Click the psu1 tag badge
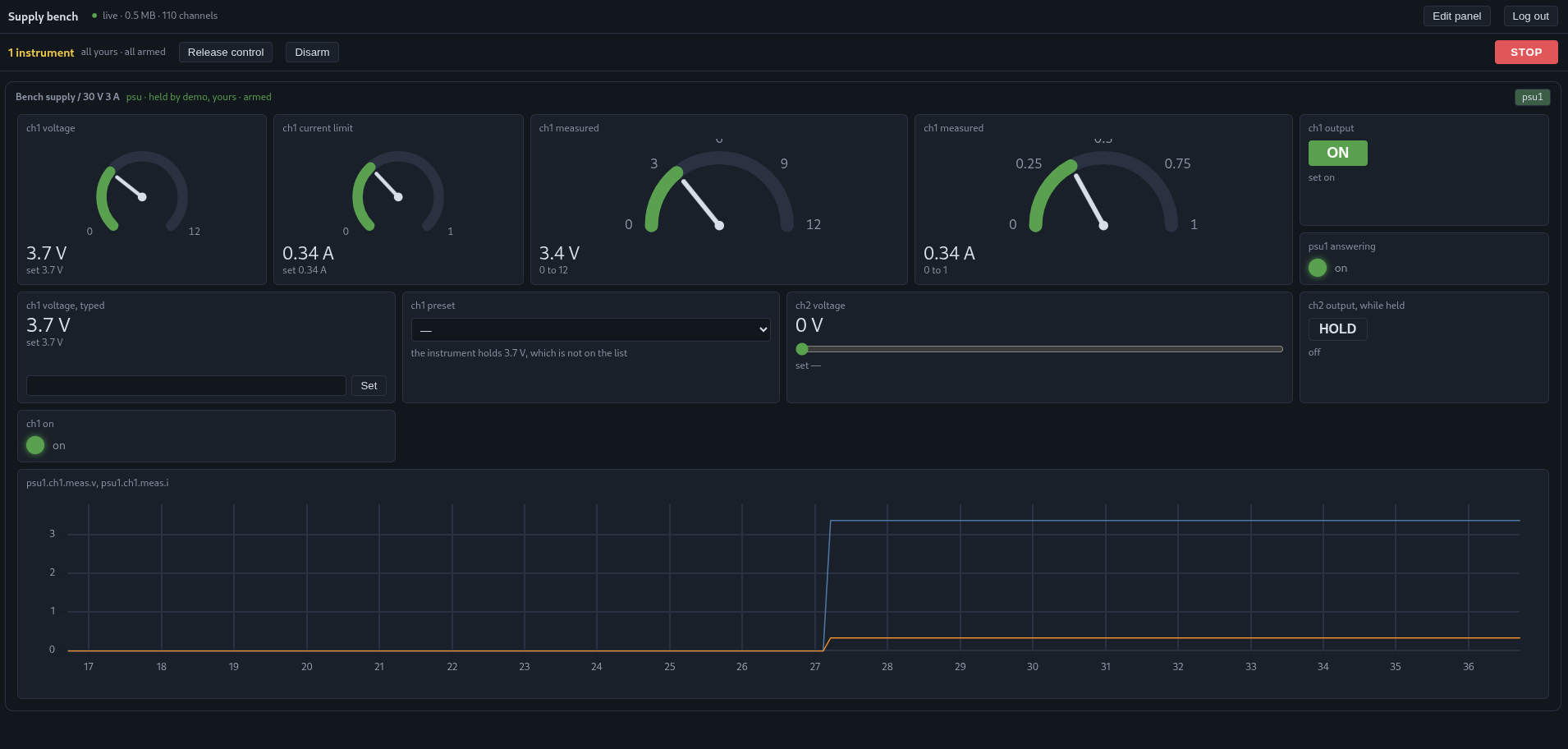1568x749 pixels. [1532, 97]
